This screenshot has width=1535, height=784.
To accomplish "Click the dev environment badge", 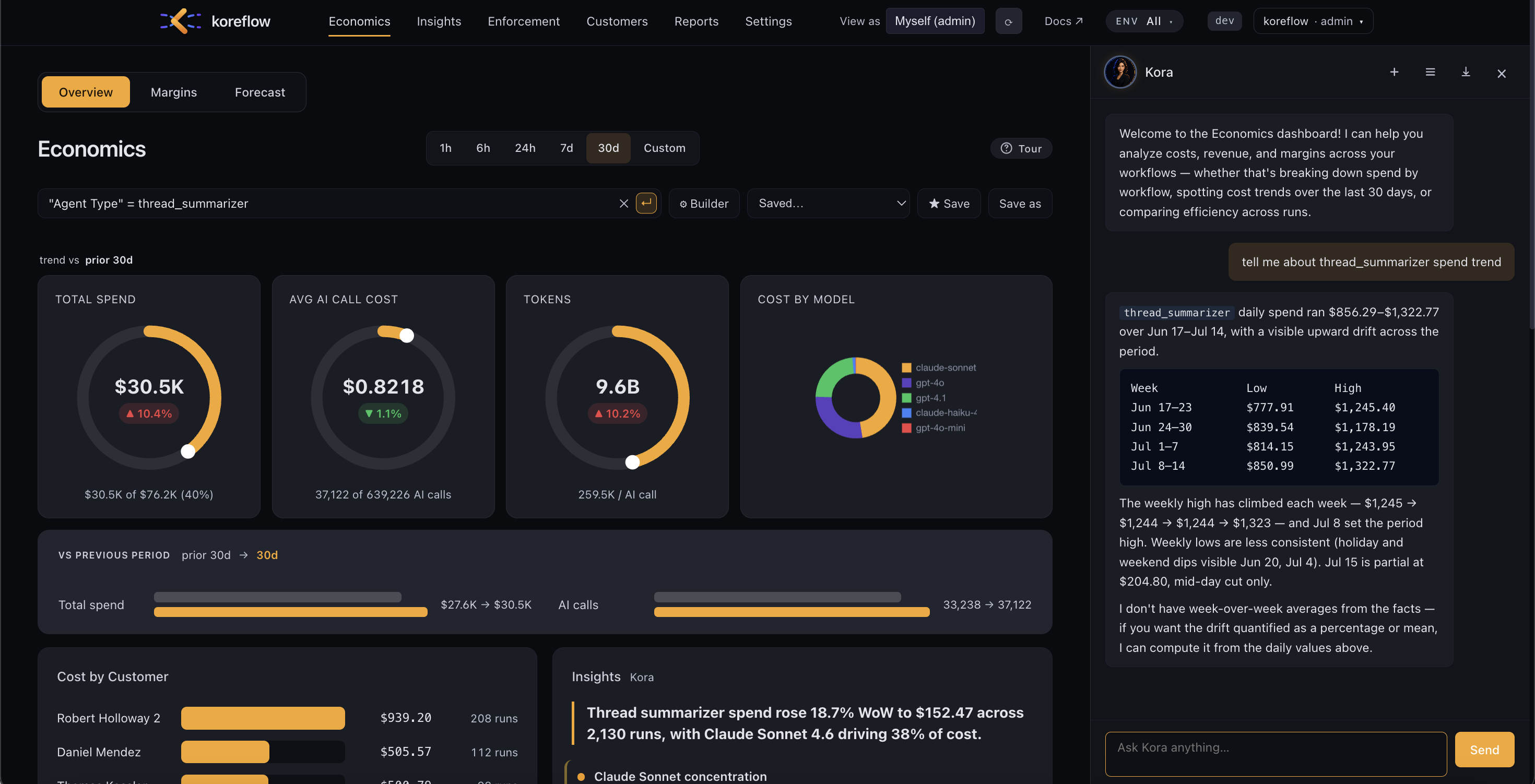I will click(x=1224, y=21).
